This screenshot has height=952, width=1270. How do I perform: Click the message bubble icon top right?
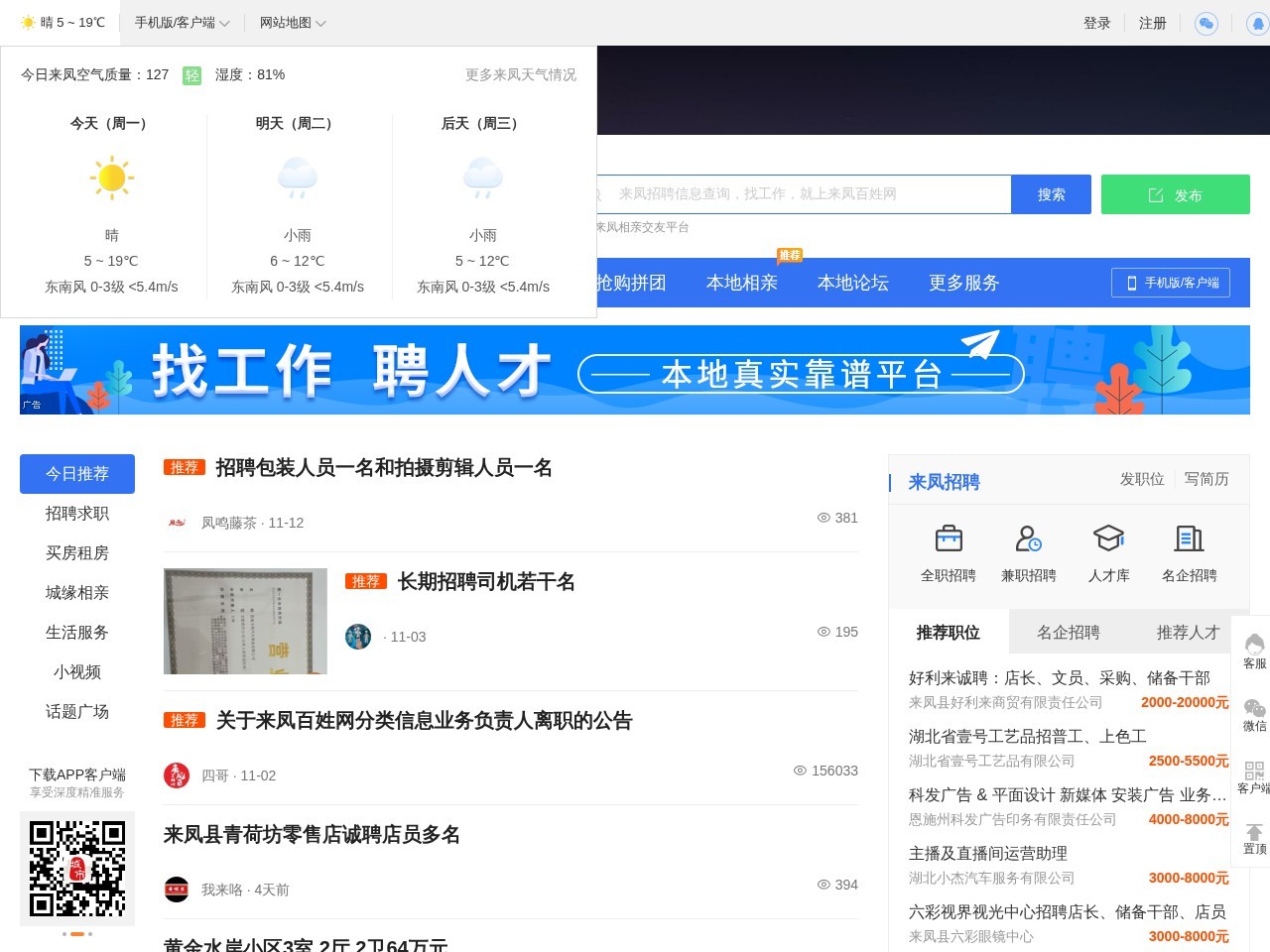tap(1206, 23)
